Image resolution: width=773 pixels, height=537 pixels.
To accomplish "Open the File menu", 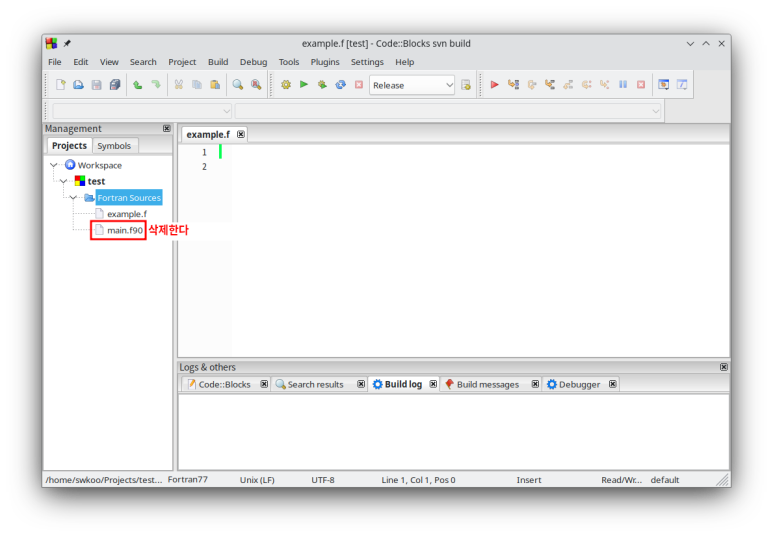I will pyautogui.click(x=55, y=62).
